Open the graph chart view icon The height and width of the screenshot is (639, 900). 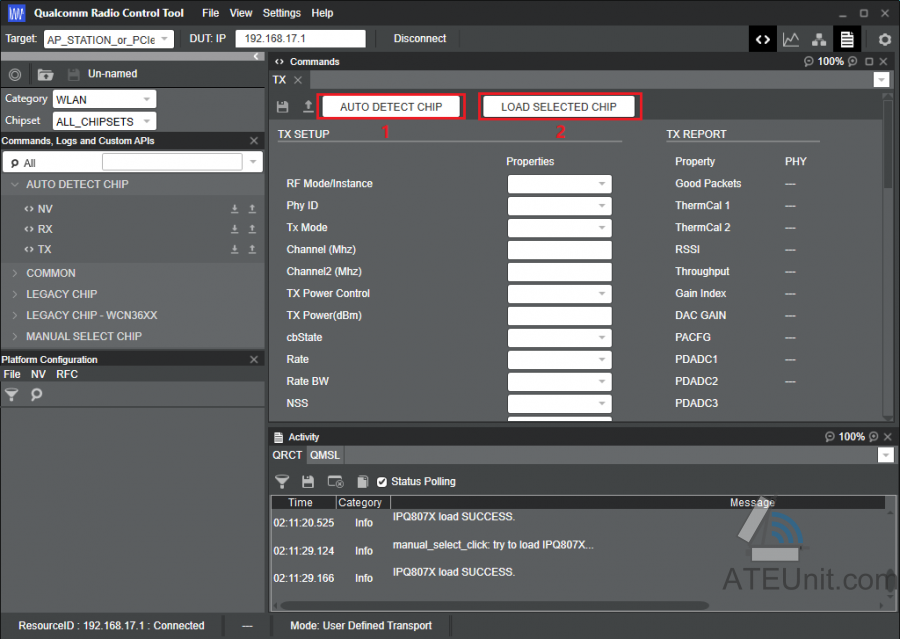coord(790,40)
